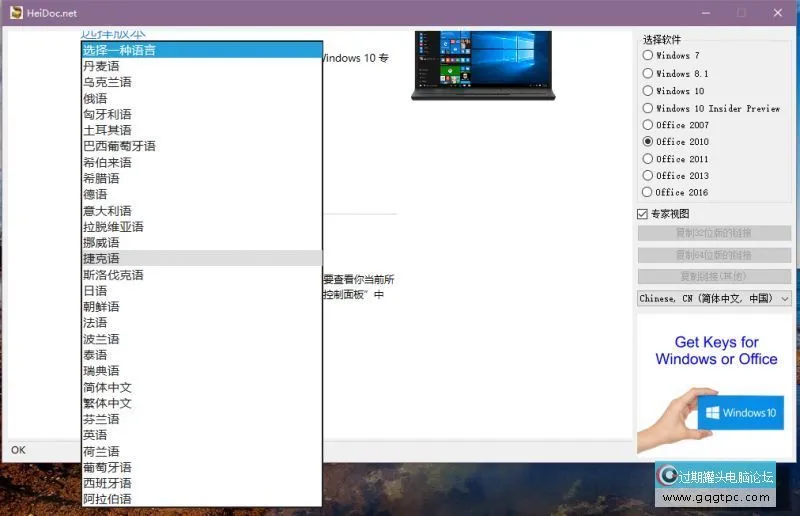
Task: Choose the Office 2013 option
Action: 648,176
